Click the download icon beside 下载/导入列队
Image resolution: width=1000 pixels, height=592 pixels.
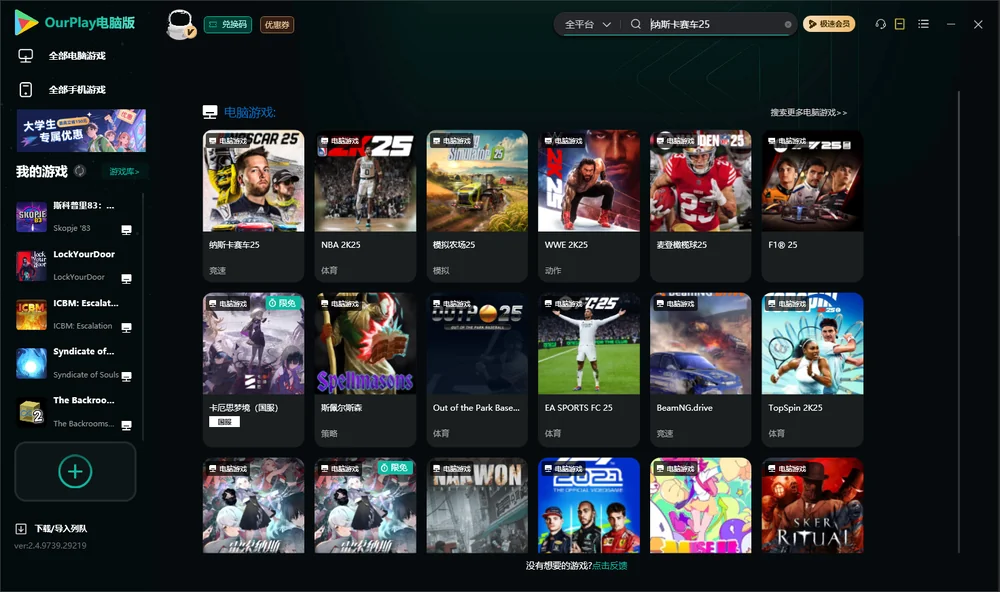point(21,529)
